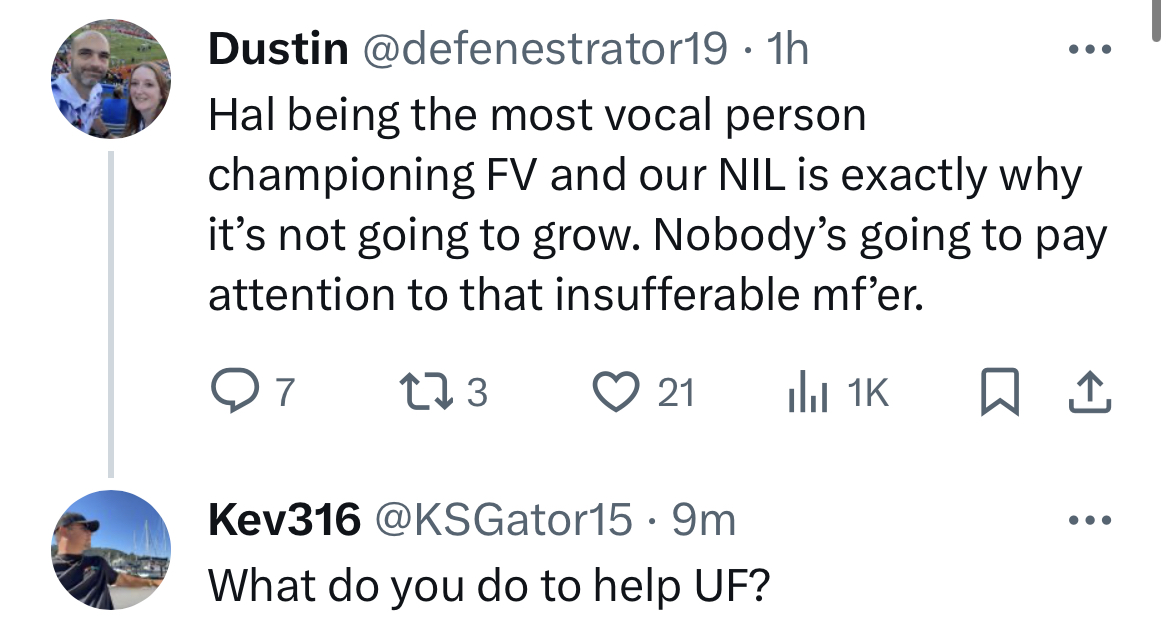1170x635 pixels.
Task: Click the thread line connecting the tweets
Action: tap(111, 312)
